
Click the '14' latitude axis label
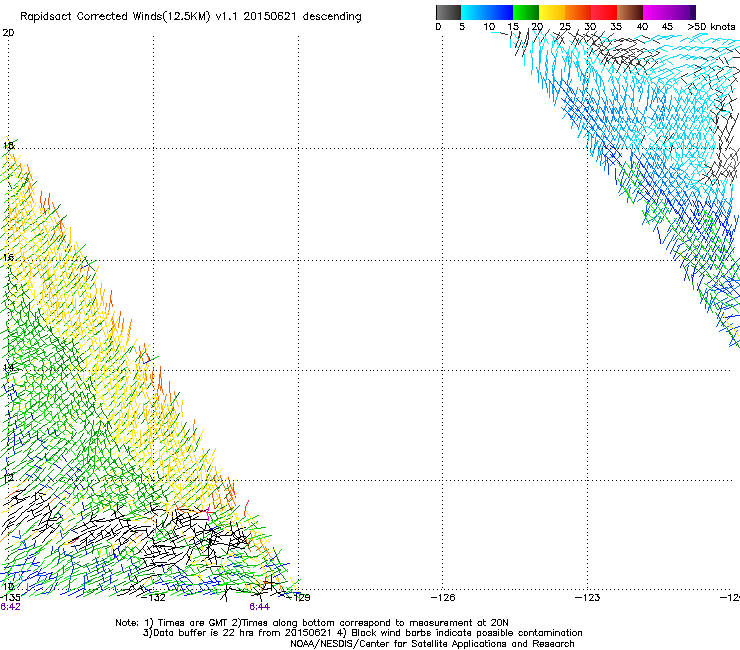coord(8,368)
